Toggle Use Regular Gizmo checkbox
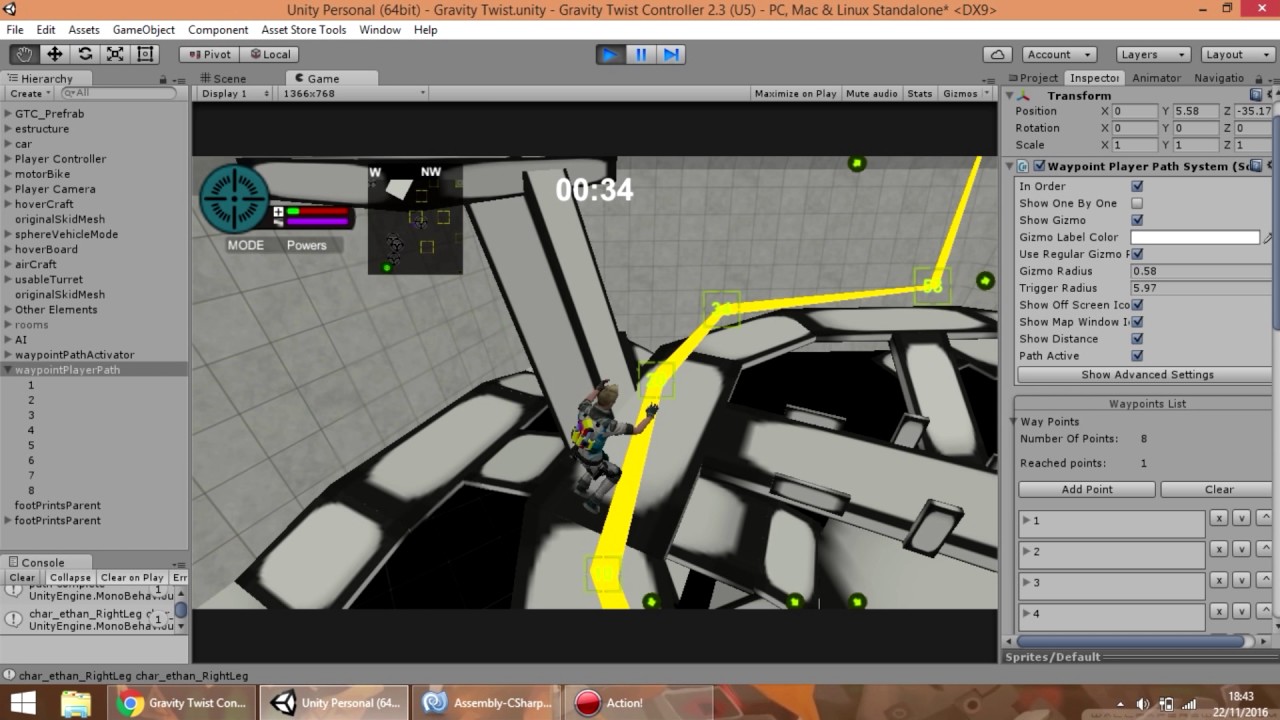Image resolution: width=1280 pixels, height=720 pixels. pos(1137,254)
